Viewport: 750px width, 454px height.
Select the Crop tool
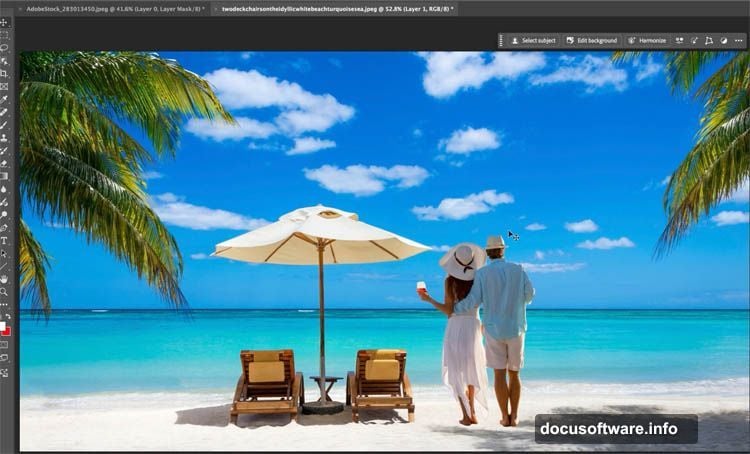[x=5, y=73]
